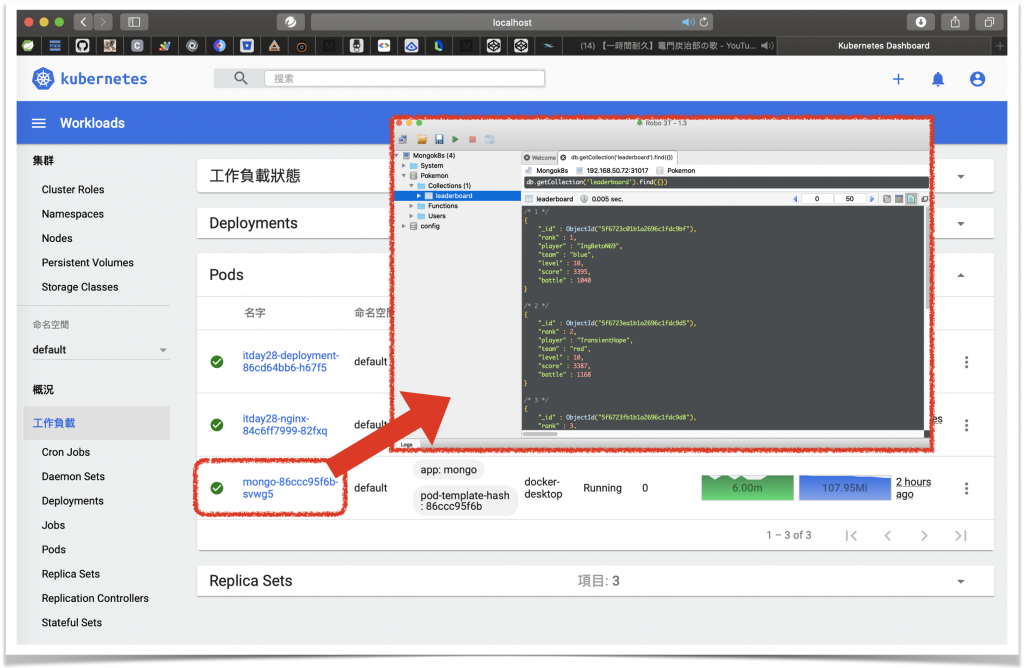Expand the System folder in Robo 3T tree
Image resolution: width=1024 pixels, height=668 pixels.
click(x=404, y=166)
